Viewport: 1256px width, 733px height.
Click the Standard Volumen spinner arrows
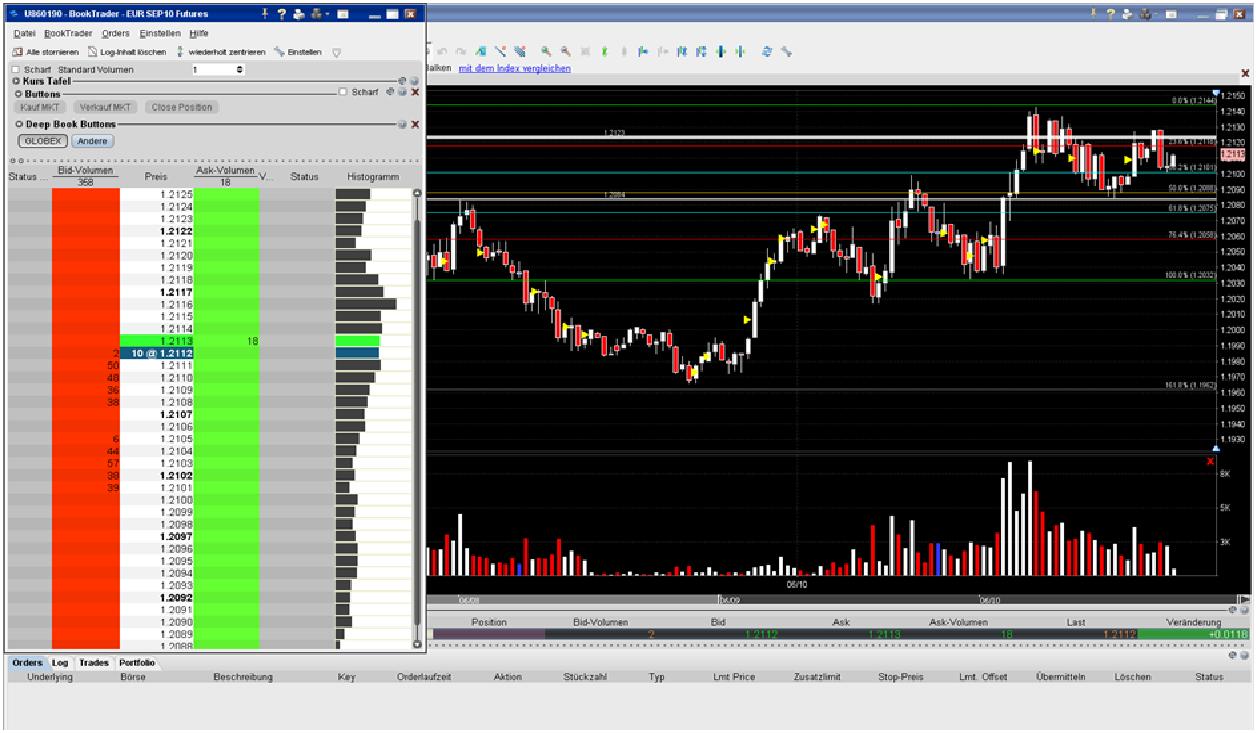tap(239, 69)
